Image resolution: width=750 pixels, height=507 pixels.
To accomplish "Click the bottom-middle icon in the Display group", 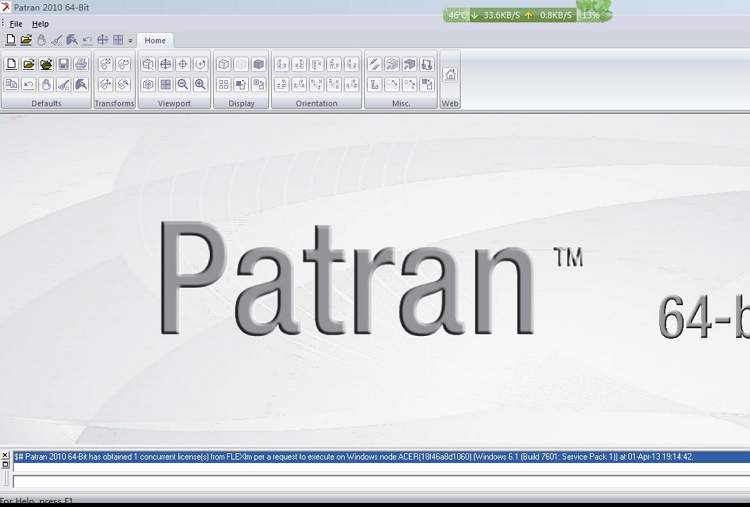I will tap(241, 85).
